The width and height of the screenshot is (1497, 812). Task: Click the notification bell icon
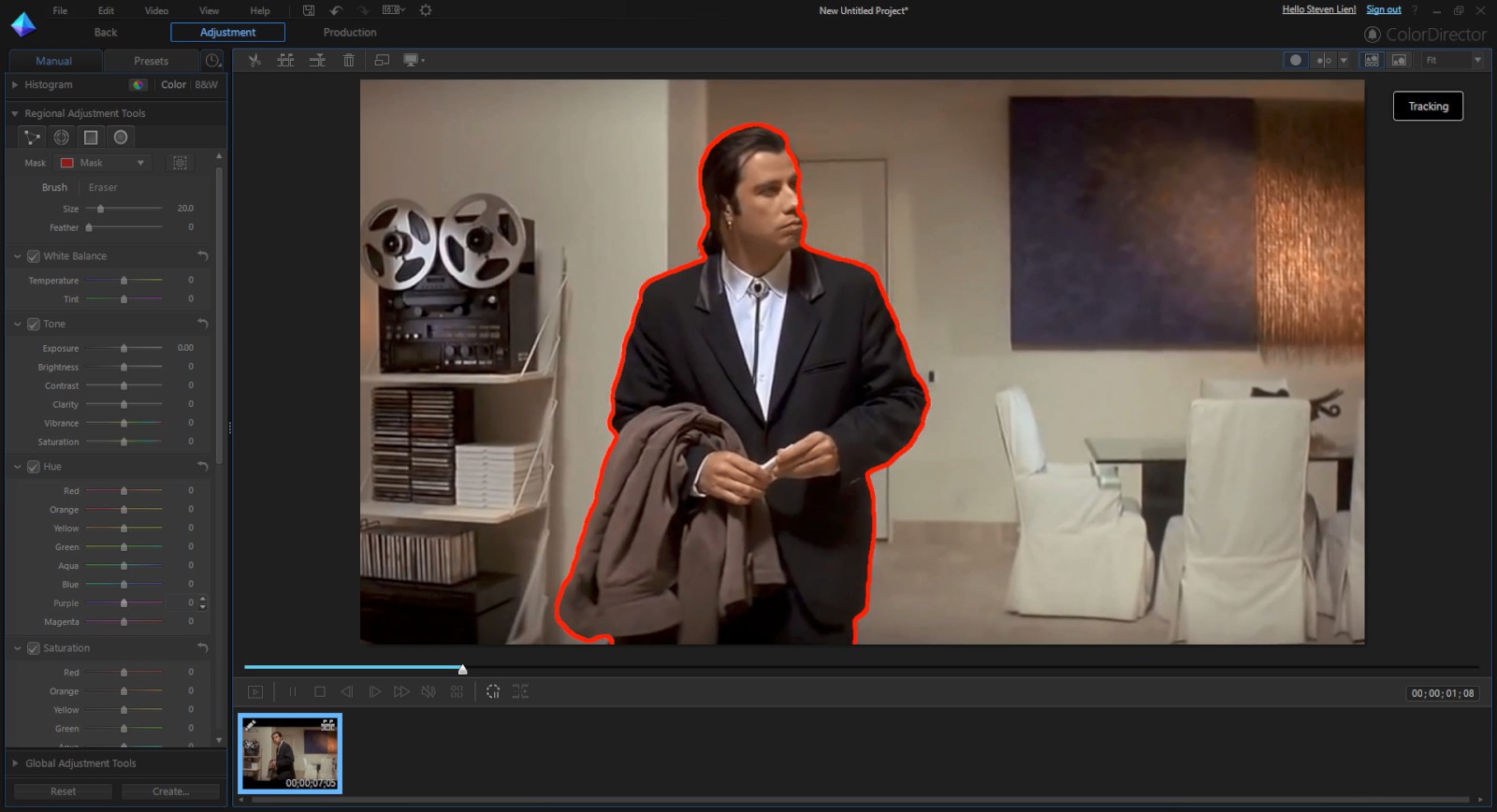point(1373,35)
